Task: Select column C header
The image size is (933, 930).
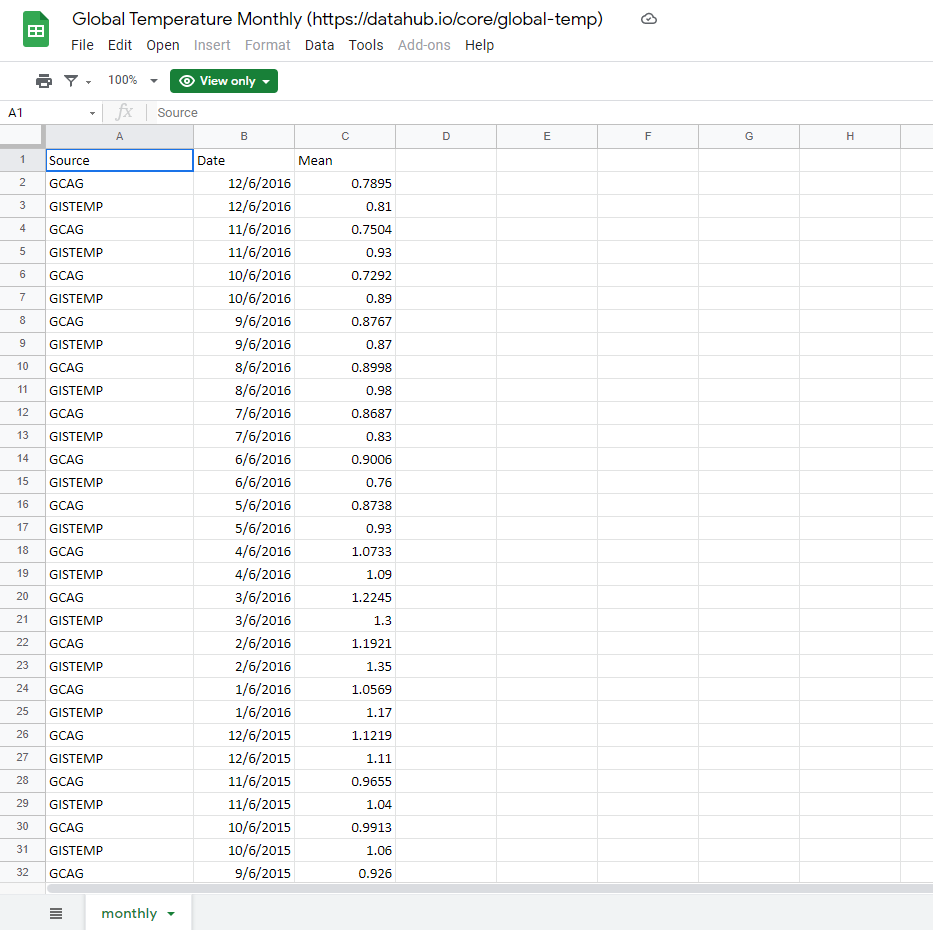Action: tap(345, 136)
